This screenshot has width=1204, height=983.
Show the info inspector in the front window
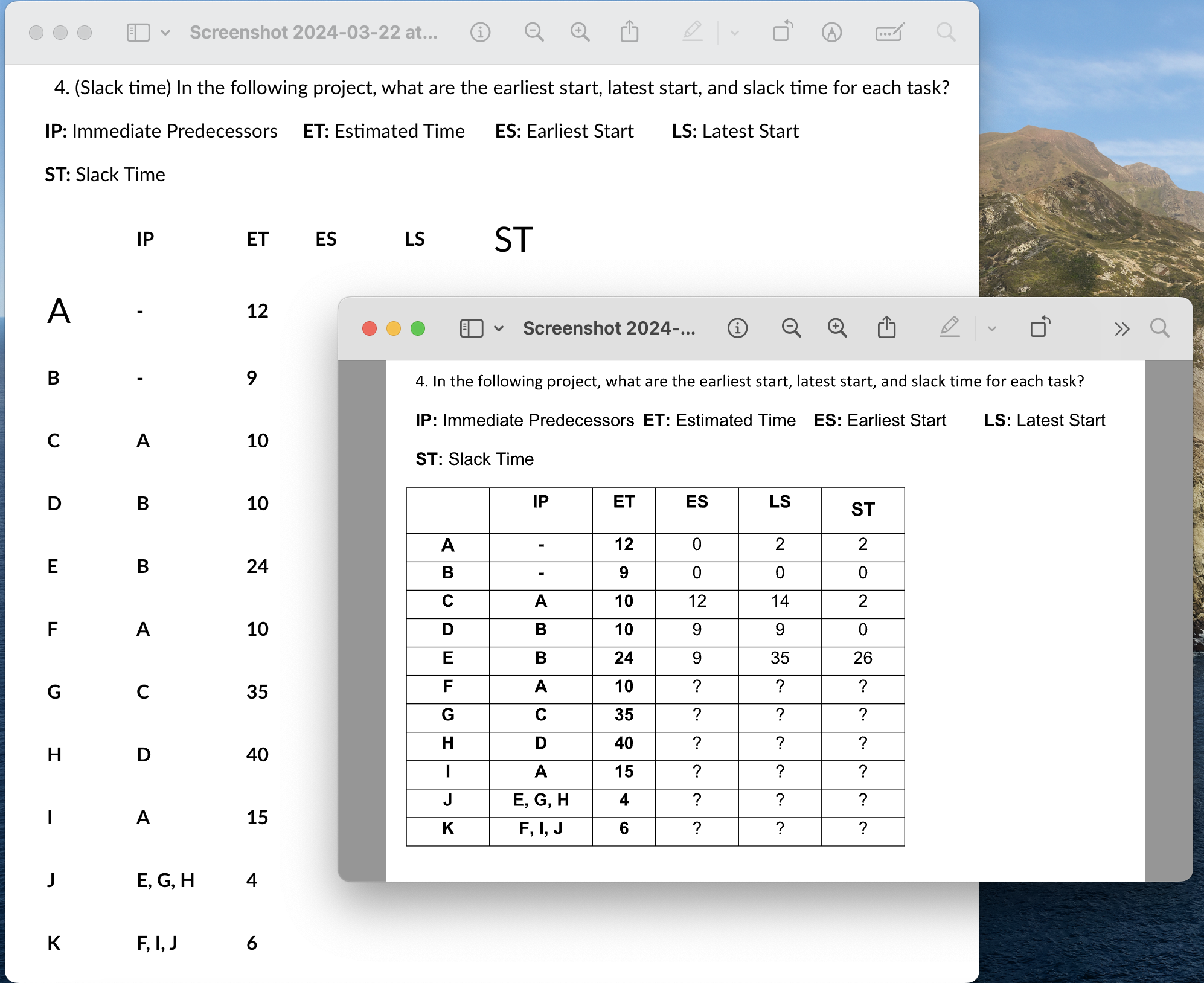[x=737, y=328]
